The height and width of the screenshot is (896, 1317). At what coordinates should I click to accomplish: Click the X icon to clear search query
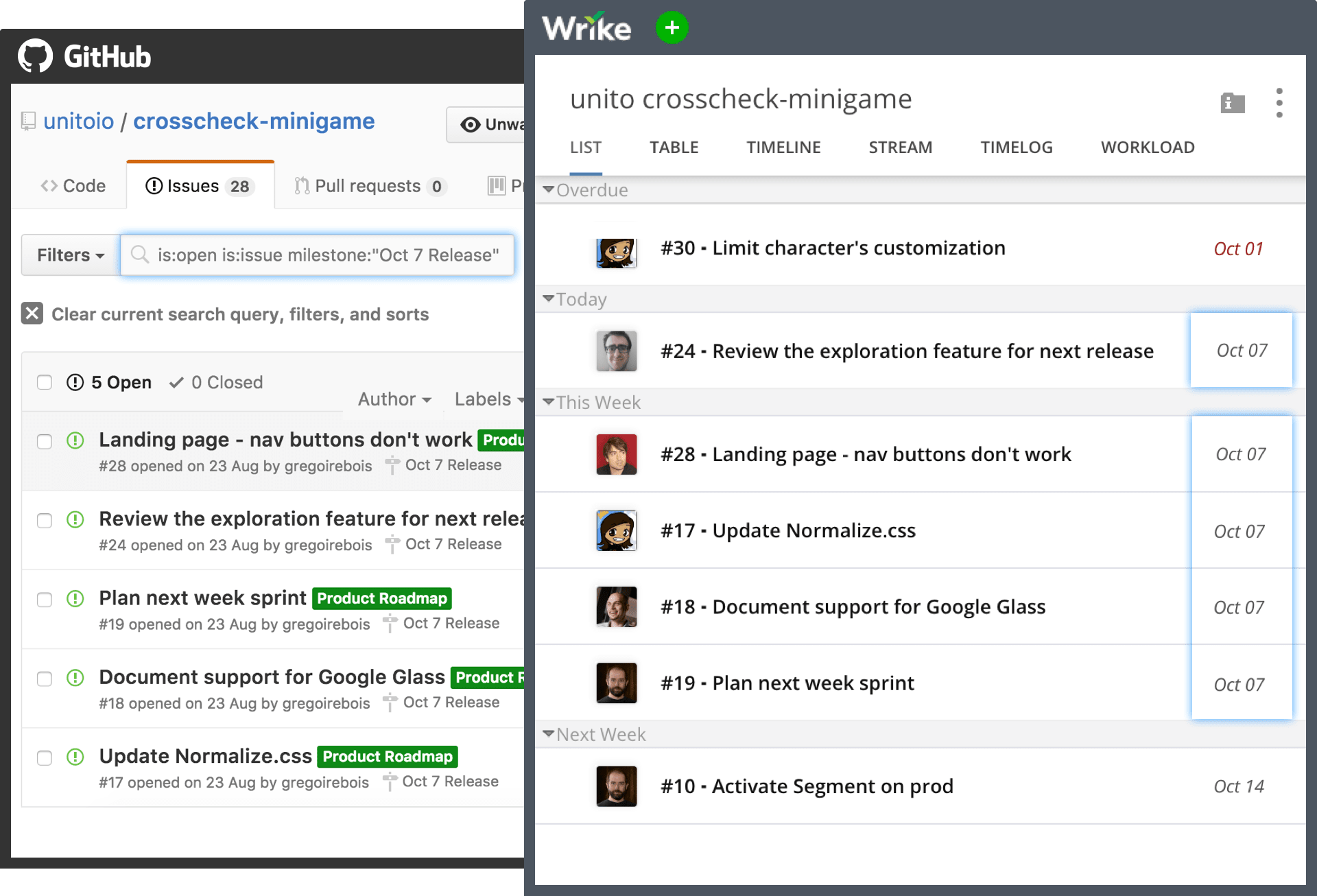coord(32,314)
